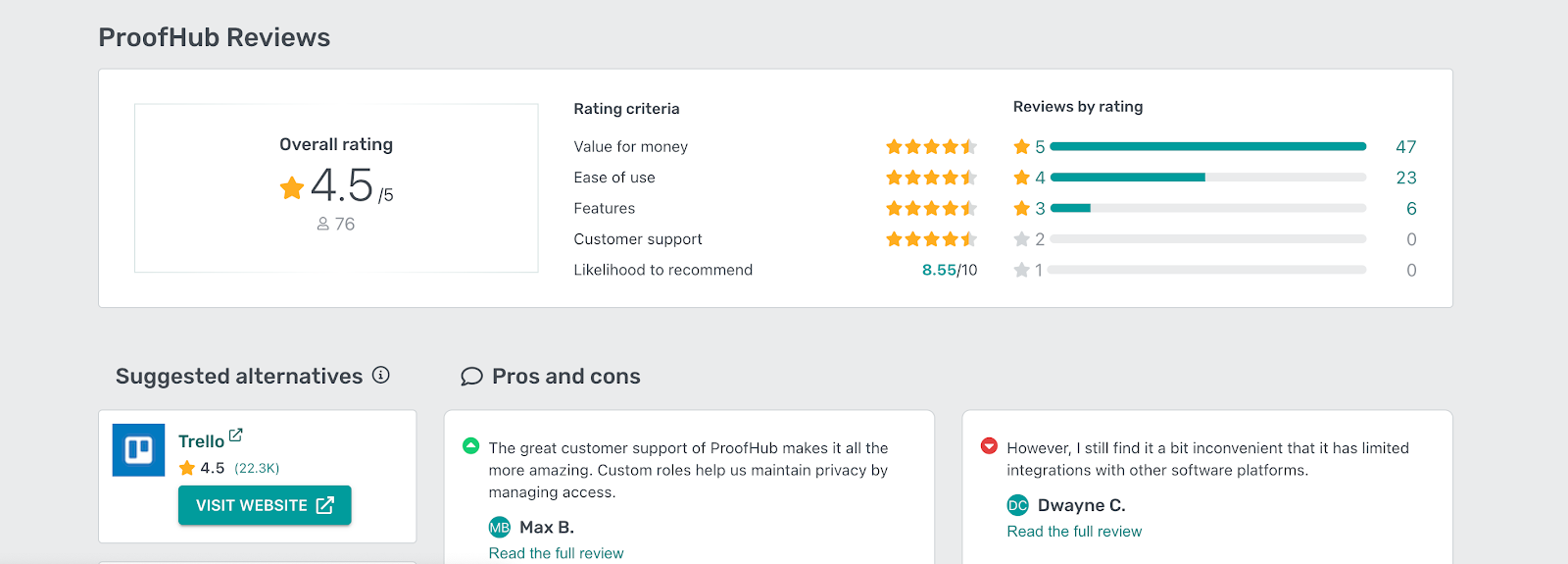The image size is (1568, 564).
Task: Click the speech bubble icon beside Pros and cons
Action: coord(471,377)
